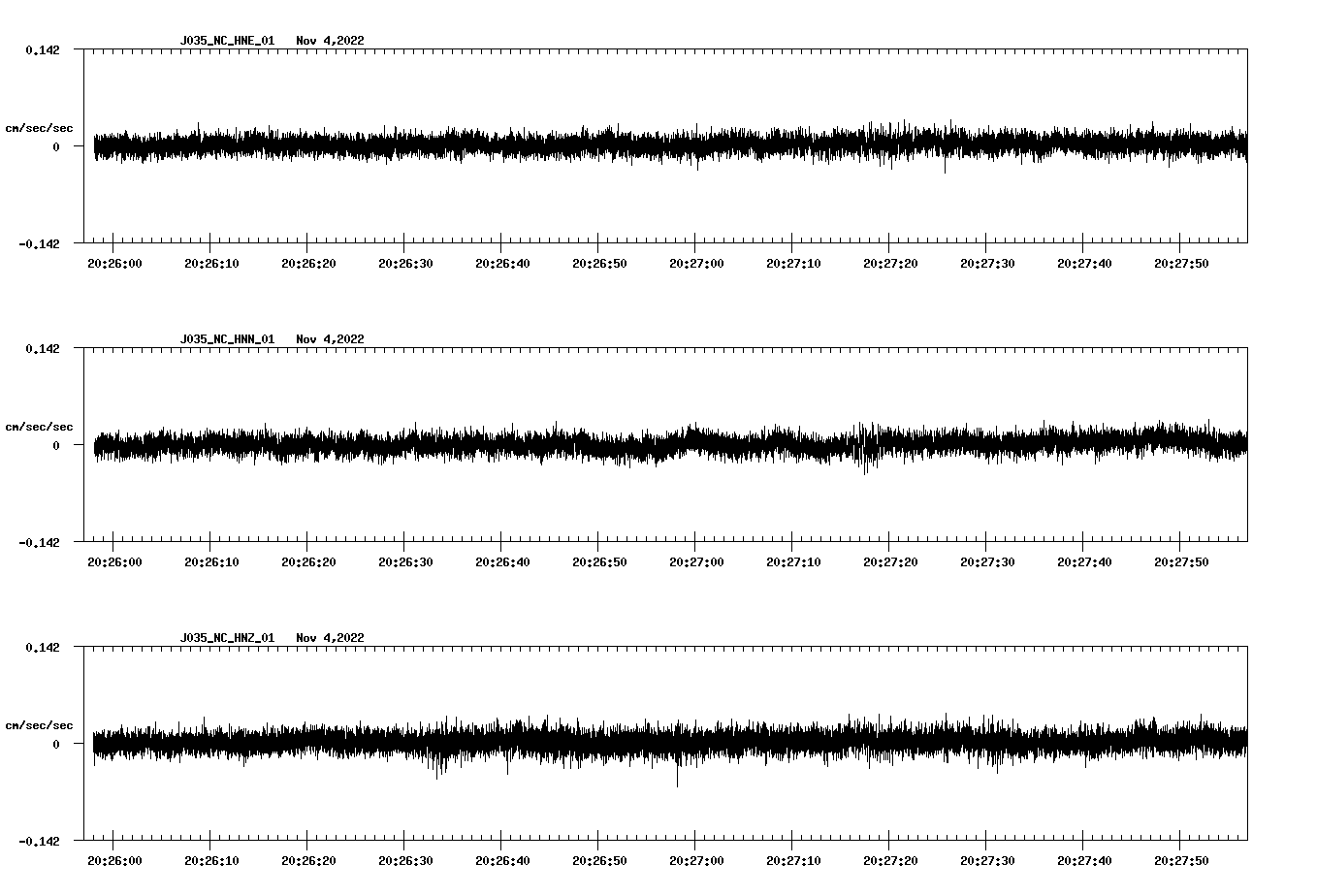Click the Nov 4,2022 date on the HNZ plot
Viewport: 1317px width, 896px height.
click(x=331, y=638)
